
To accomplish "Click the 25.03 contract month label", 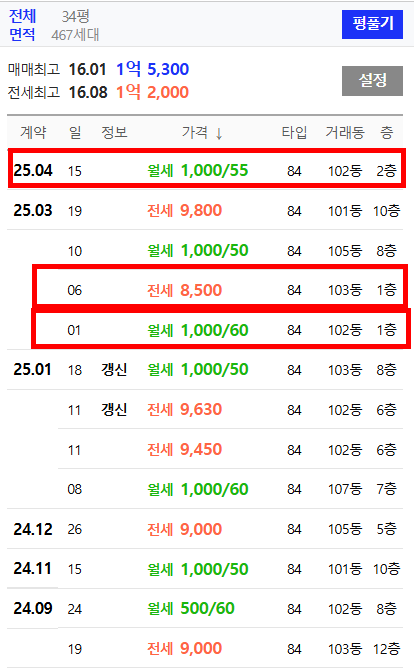I will (x=33, y=210).
